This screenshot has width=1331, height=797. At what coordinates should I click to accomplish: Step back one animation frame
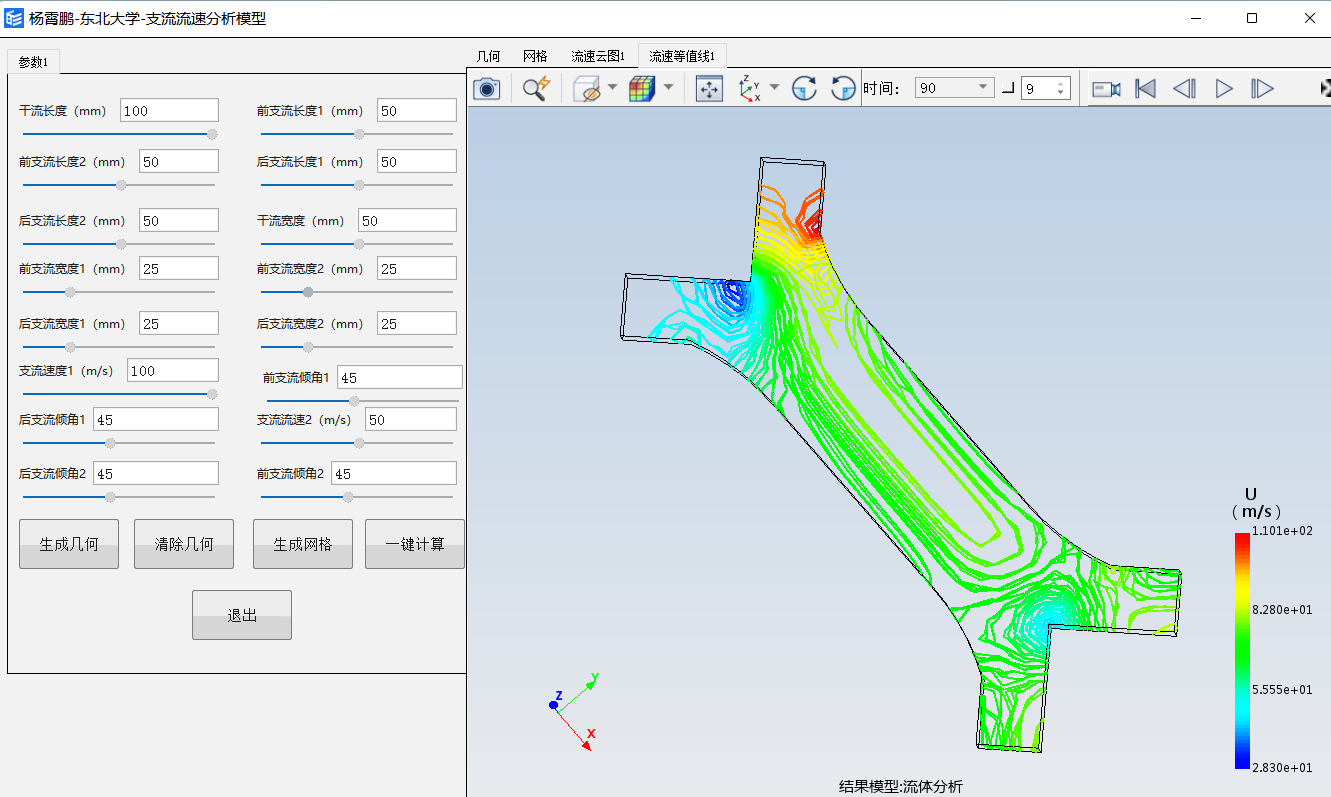click(1185, 88)
